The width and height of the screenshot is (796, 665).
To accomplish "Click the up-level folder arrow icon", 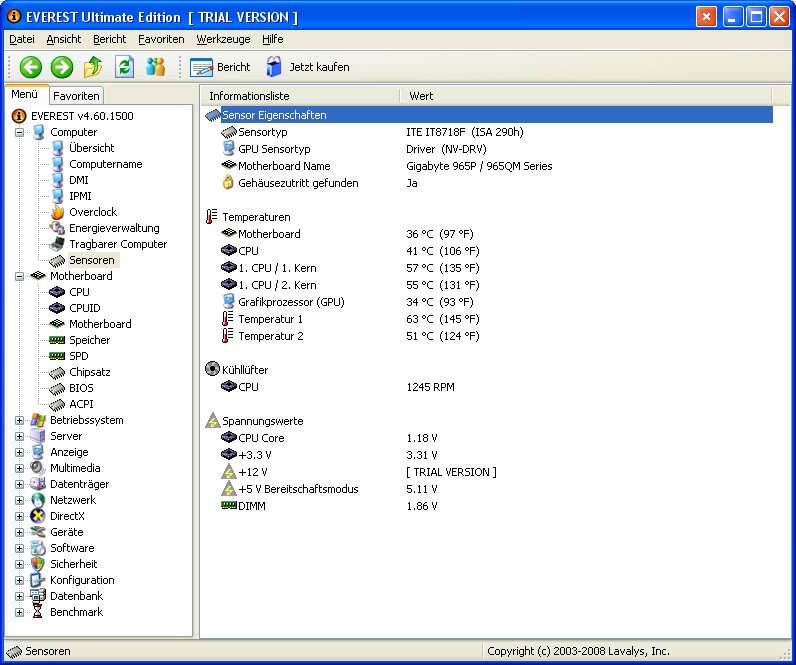I will (93, 67).
